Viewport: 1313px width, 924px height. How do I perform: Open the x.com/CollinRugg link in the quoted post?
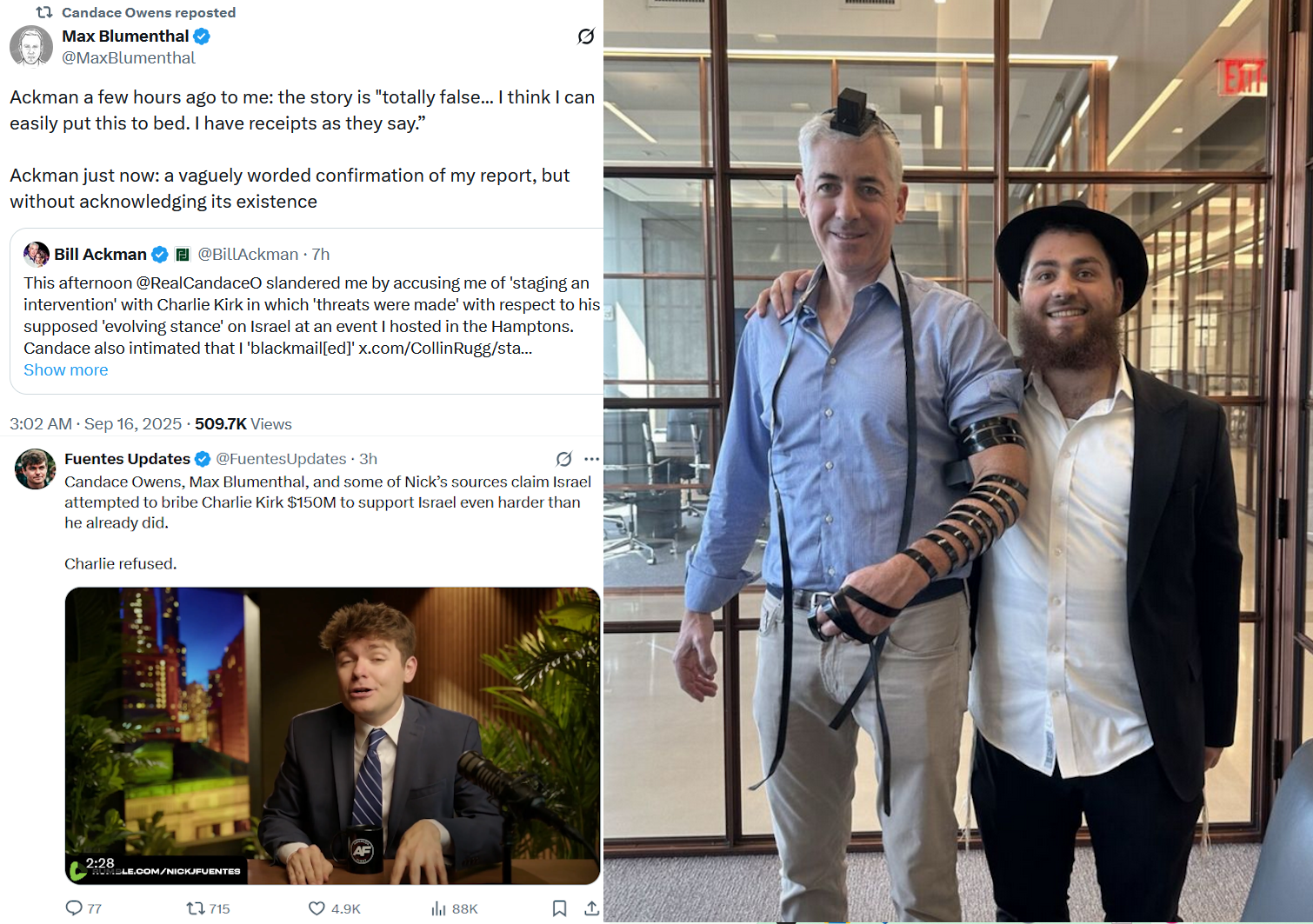444,349
